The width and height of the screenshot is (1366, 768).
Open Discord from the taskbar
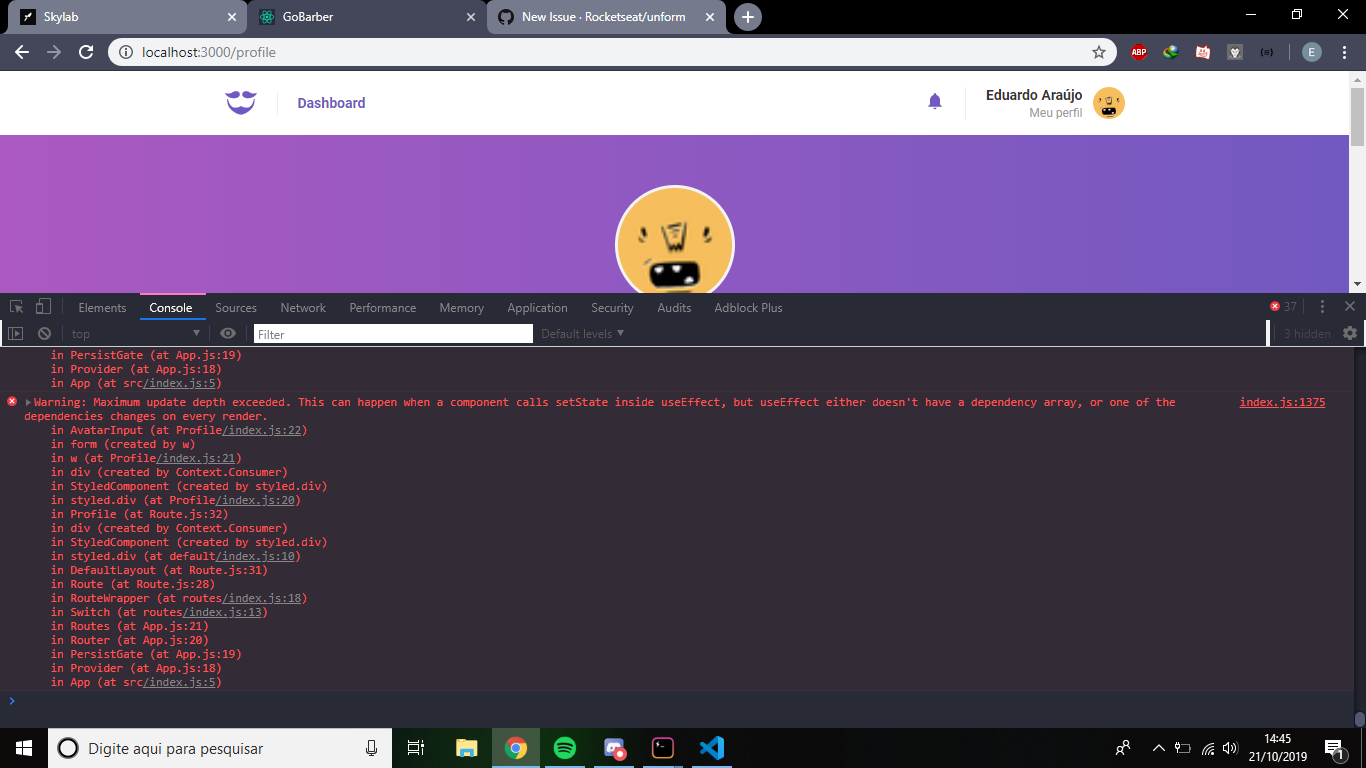[x=614, y=748]
